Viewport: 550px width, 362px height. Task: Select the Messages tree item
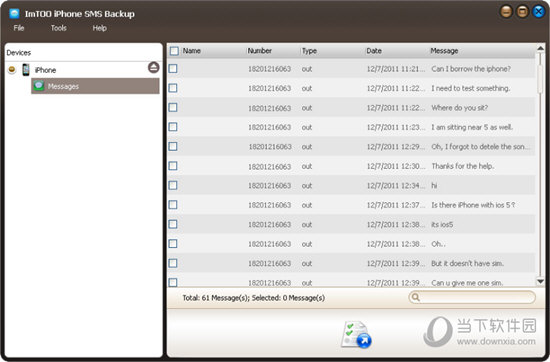click(95, 86)
